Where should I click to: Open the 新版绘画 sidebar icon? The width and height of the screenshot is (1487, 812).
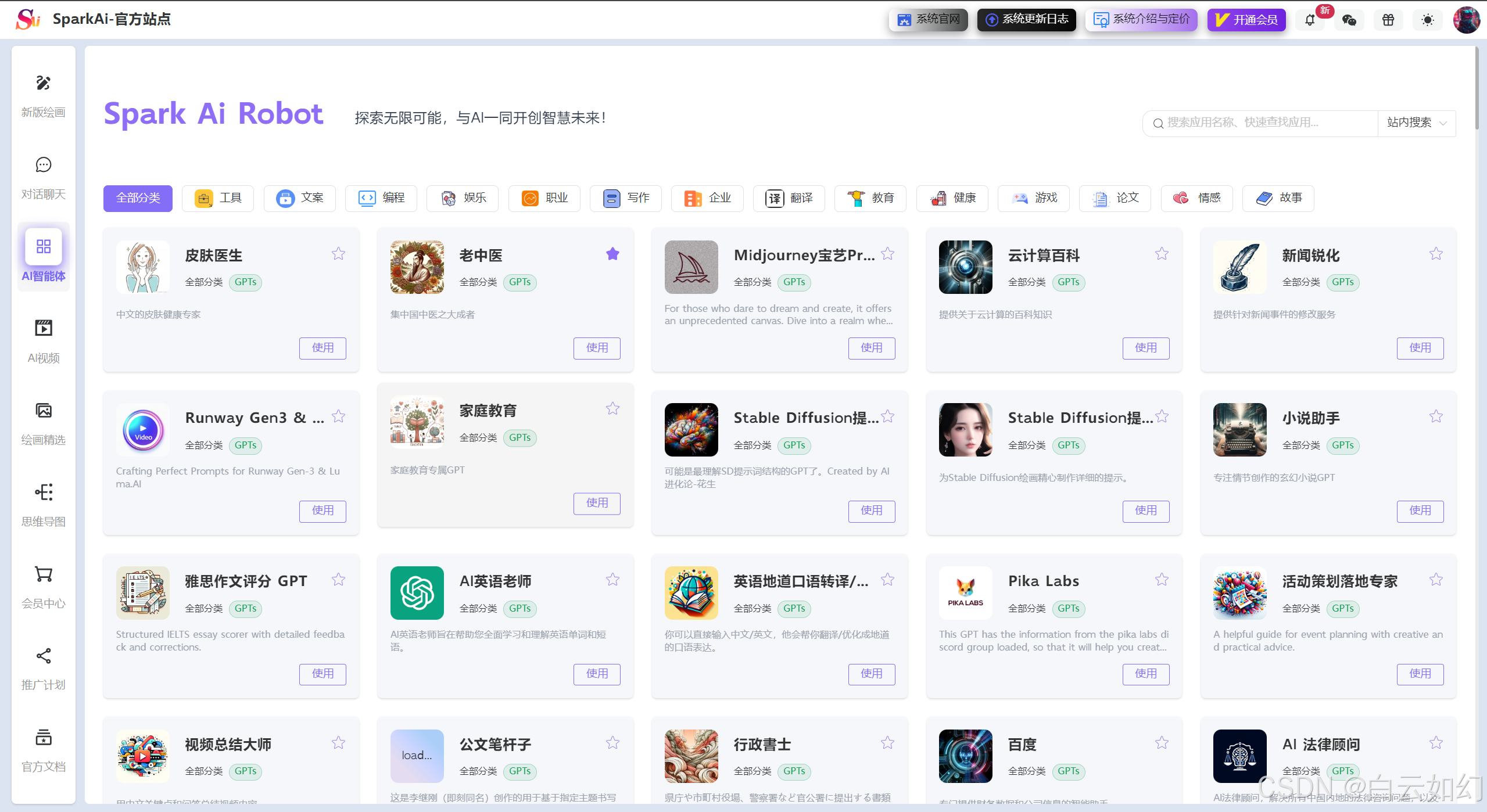pyautogui.click(x=44, y=83)
